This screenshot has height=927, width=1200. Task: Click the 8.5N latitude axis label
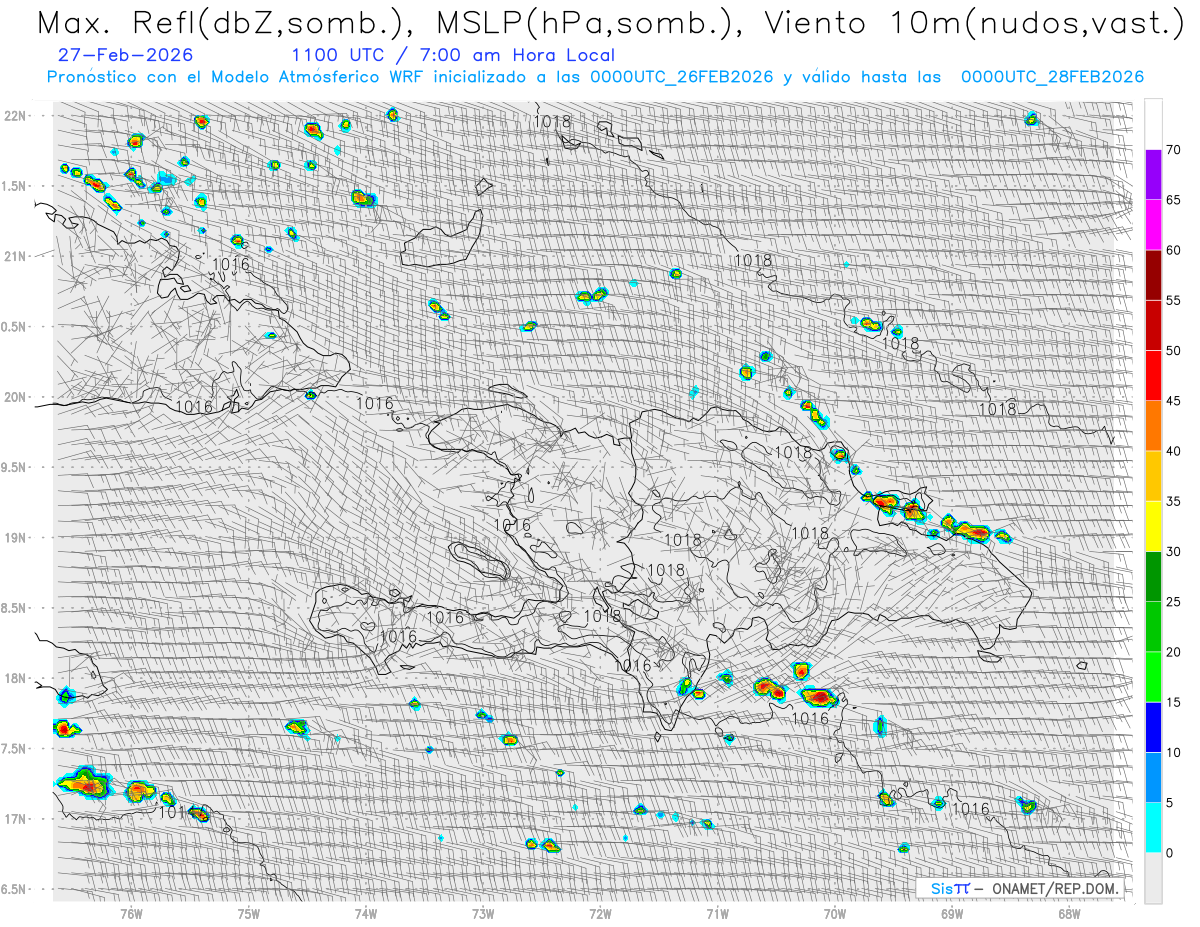pos(15,608)
